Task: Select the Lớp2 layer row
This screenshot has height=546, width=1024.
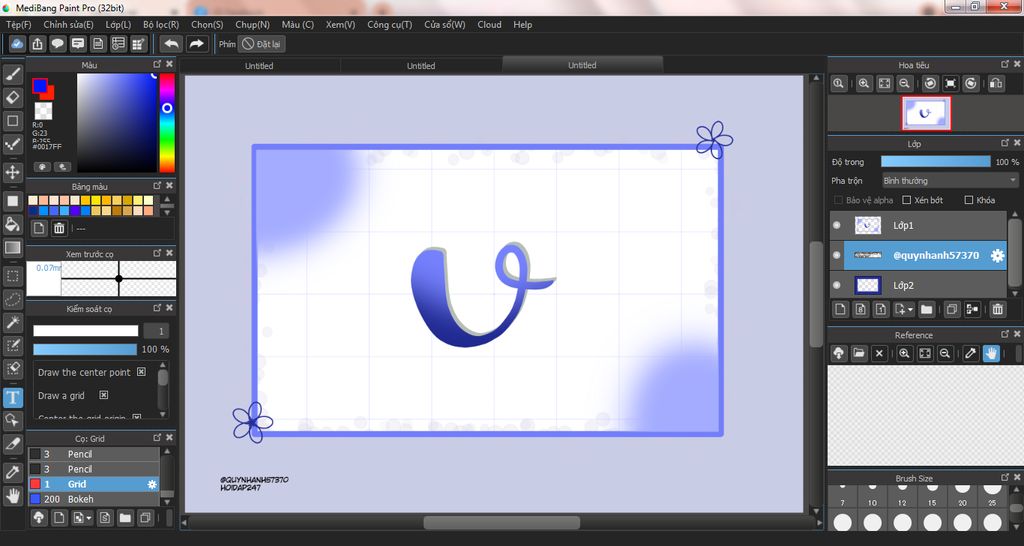Action: click(x=918, y=285)
